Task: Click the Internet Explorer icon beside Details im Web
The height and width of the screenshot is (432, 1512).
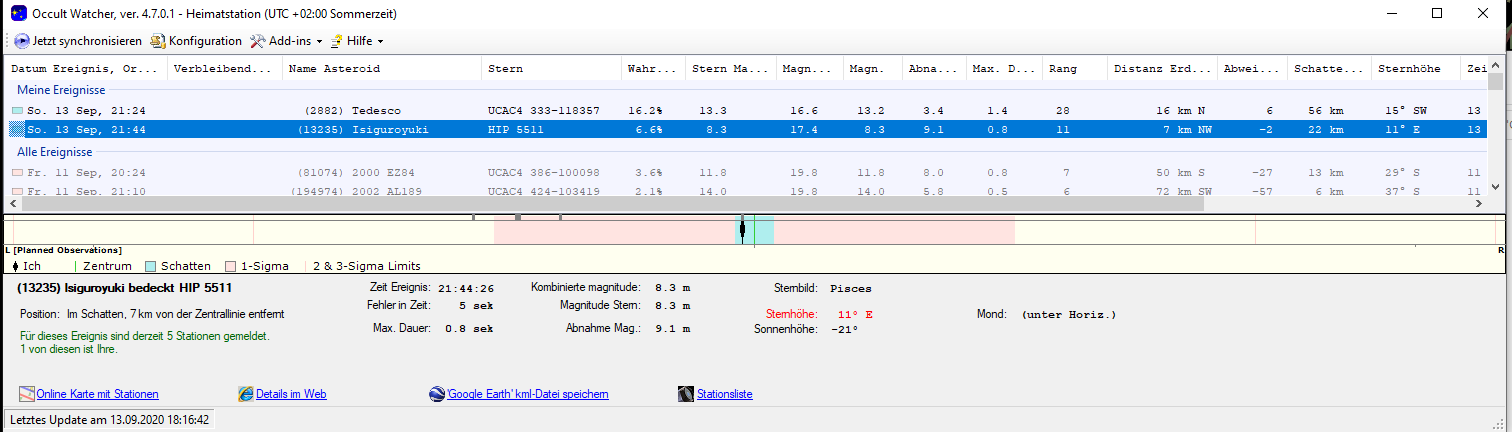Action: coord(246,394)
